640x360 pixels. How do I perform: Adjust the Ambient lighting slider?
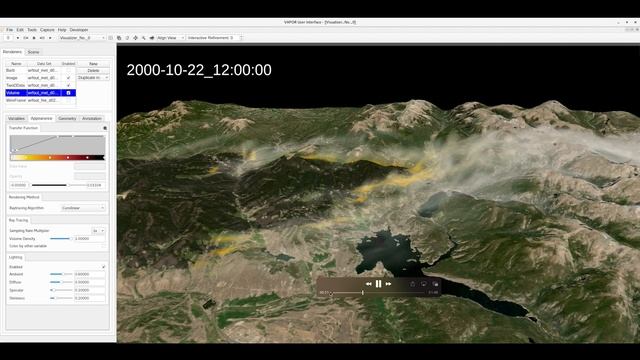[x=61, y=274]
